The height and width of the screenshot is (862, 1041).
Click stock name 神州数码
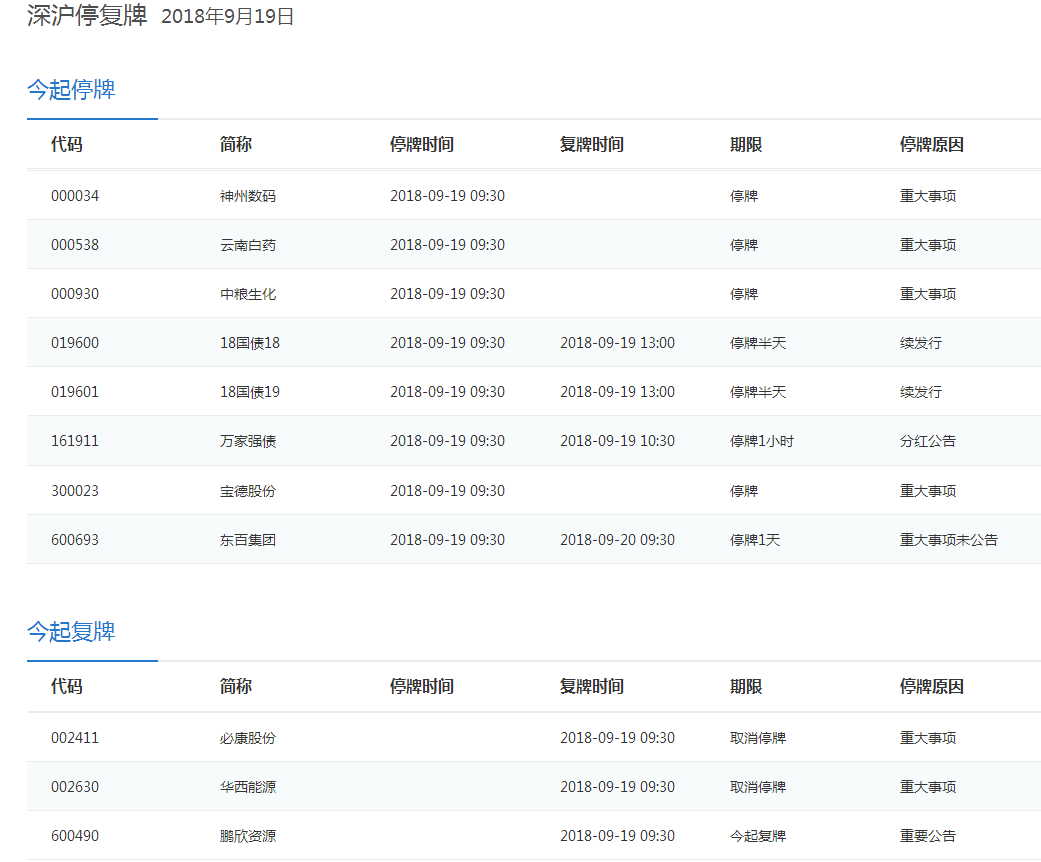point(247,196)
